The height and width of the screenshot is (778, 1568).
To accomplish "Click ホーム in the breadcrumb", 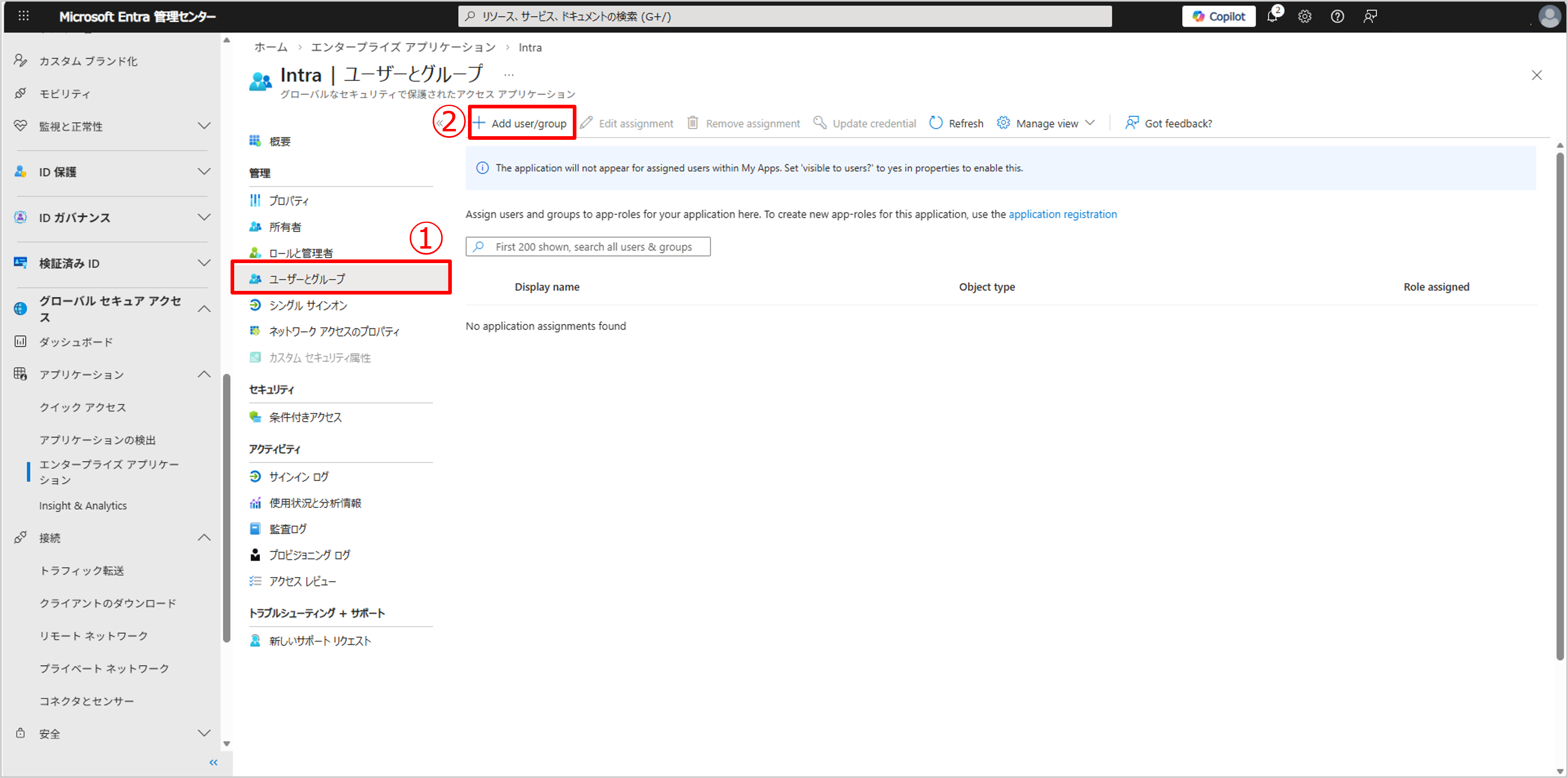I will pos(271,48).
